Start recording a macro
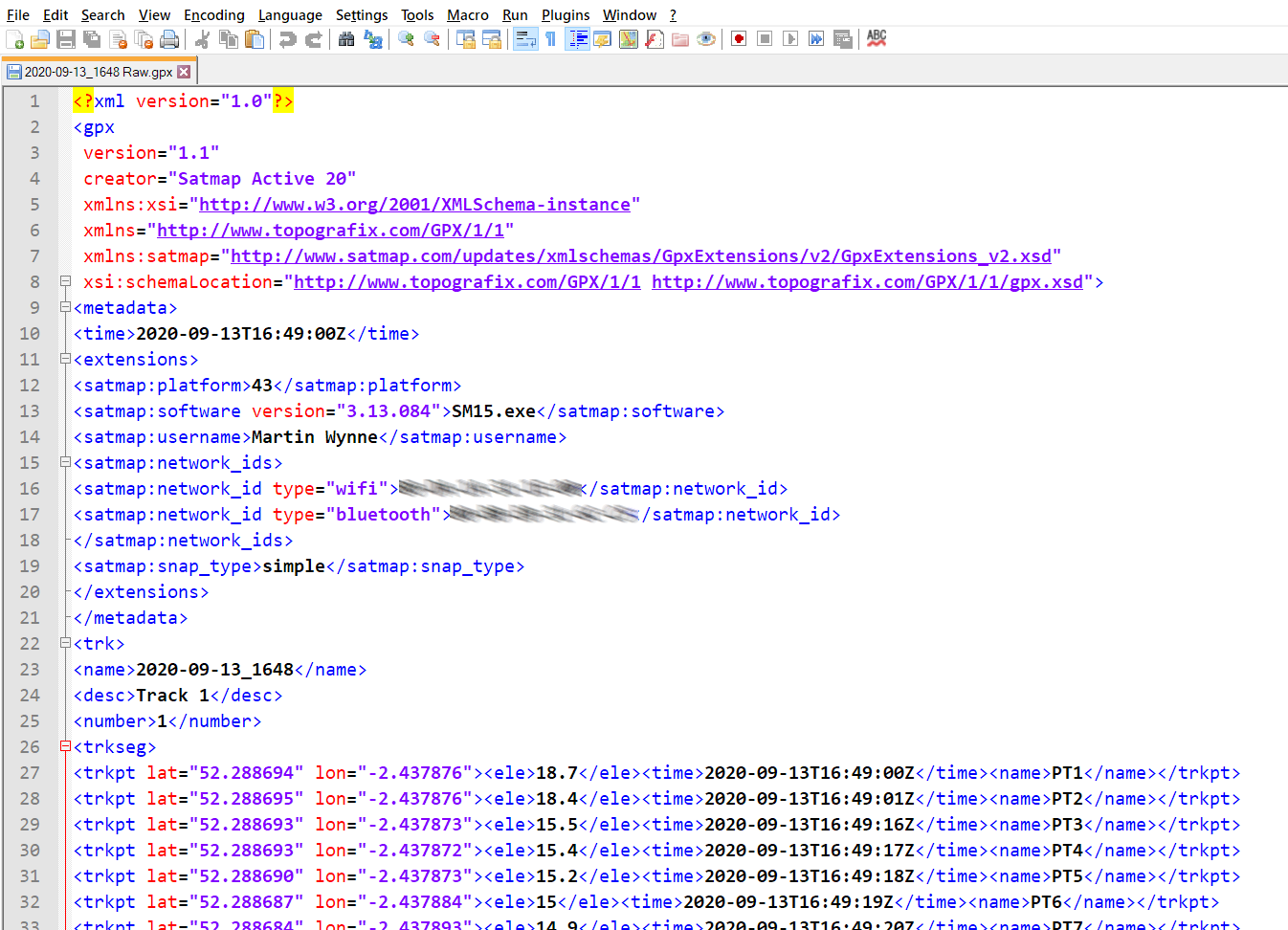 pos(739,39)
